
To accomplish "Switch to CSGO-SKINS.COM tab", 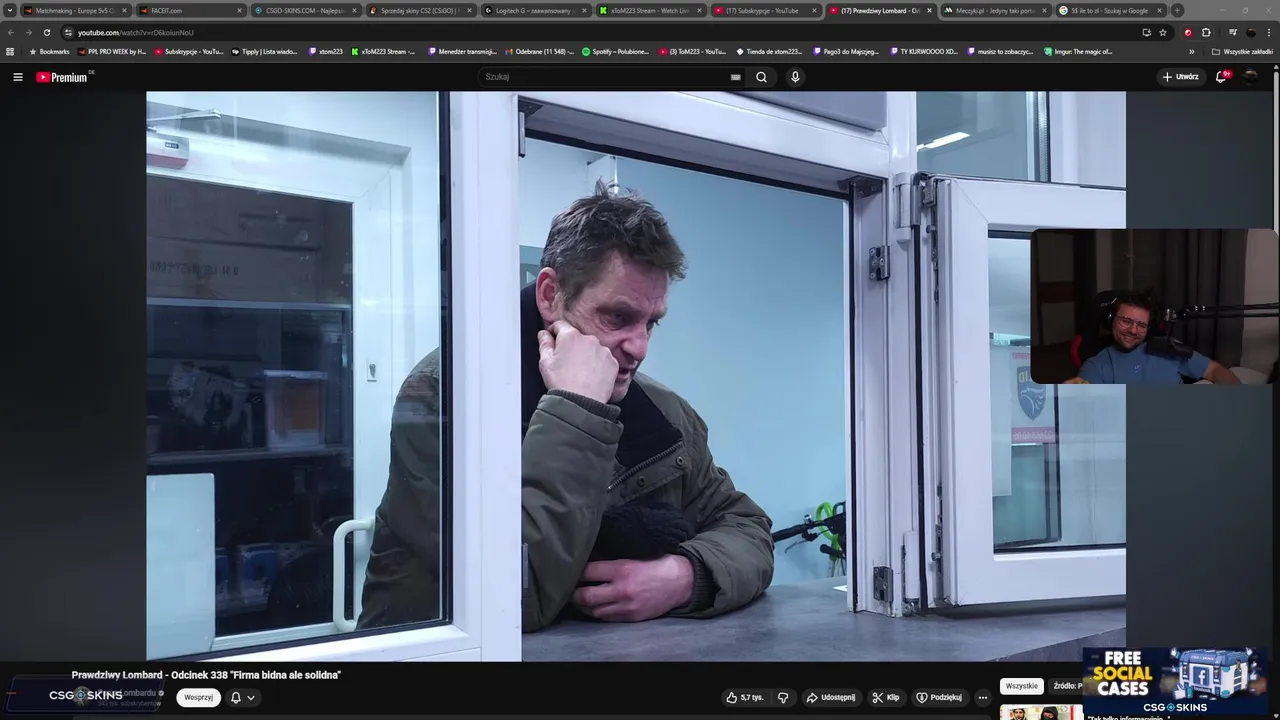I will pyautogui.click(x=305, y=10).
